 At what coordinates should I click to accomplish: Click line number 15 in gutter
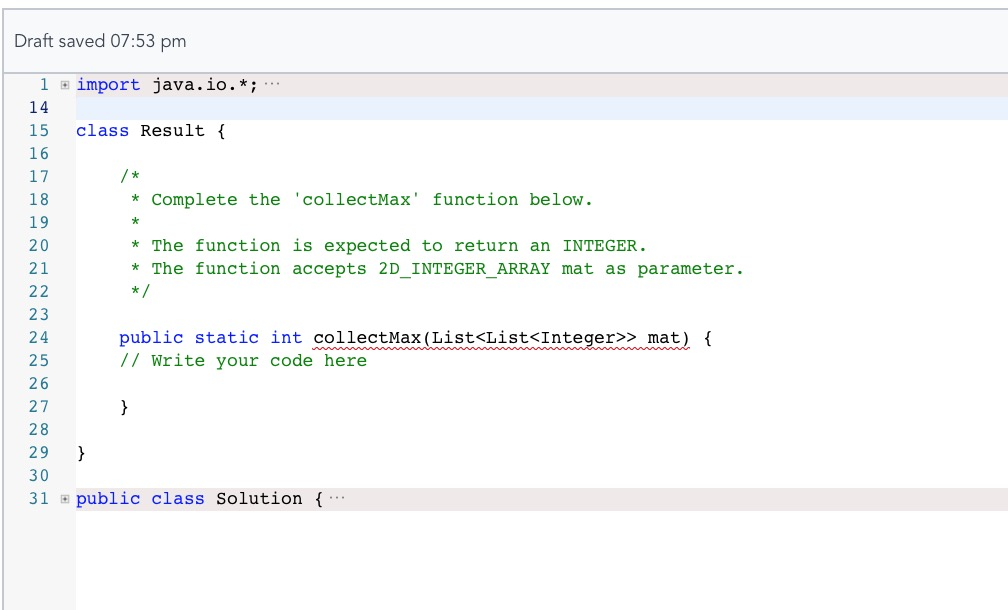39,130
